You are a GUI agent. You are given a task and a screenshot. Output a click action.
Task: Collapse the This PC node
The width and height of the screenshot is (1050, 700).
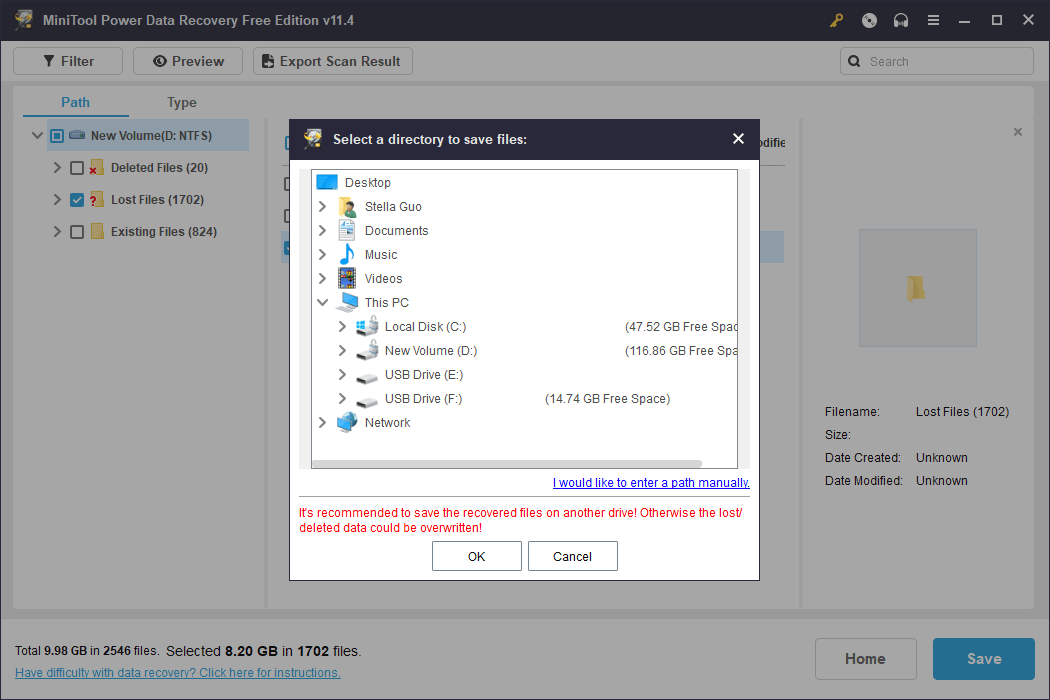click(323, 302)
